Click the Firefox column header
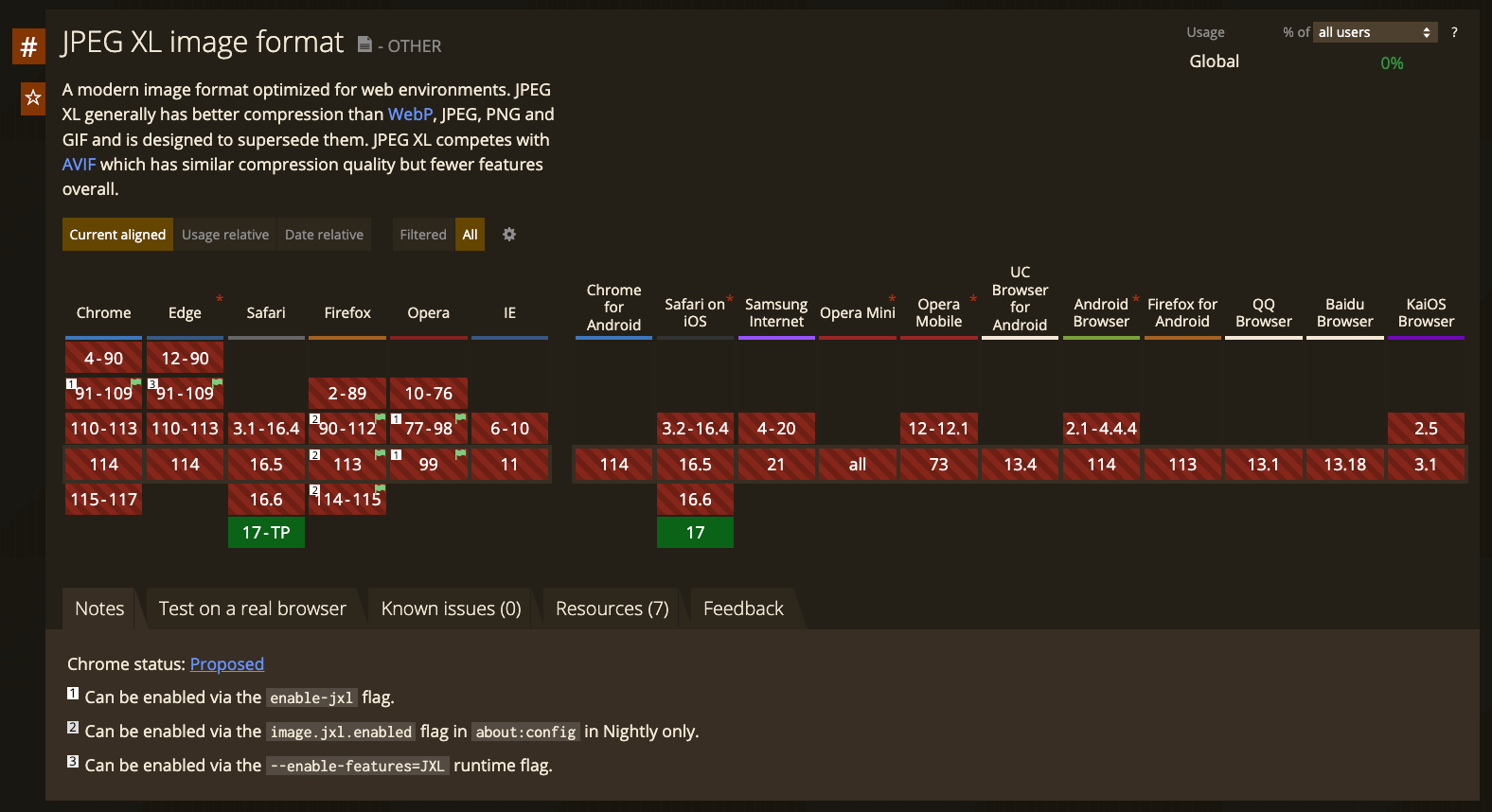The image size is (1492, 812). (x=347, y=313)
